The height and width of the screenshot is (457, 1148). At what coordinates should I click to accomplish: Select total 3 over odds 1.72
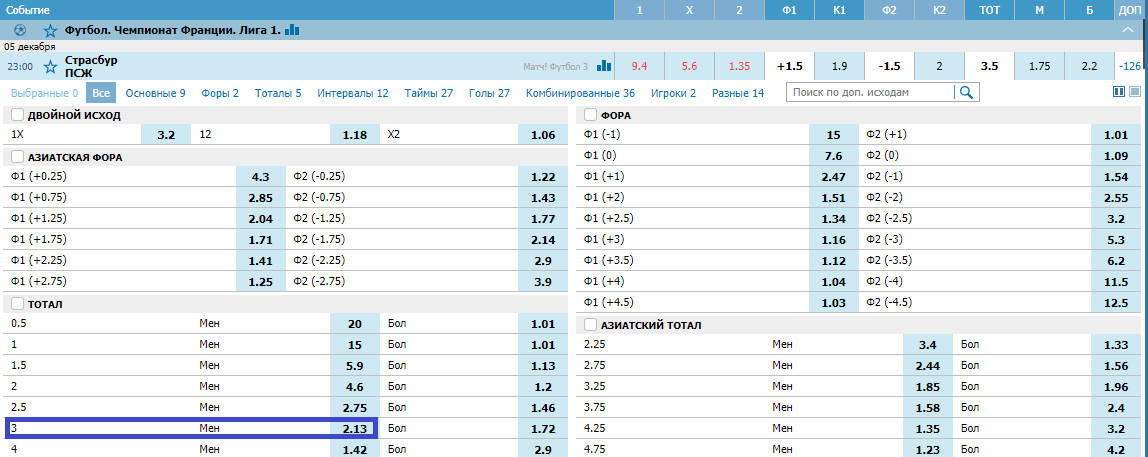pyautogui.click(x=543, y=428)
